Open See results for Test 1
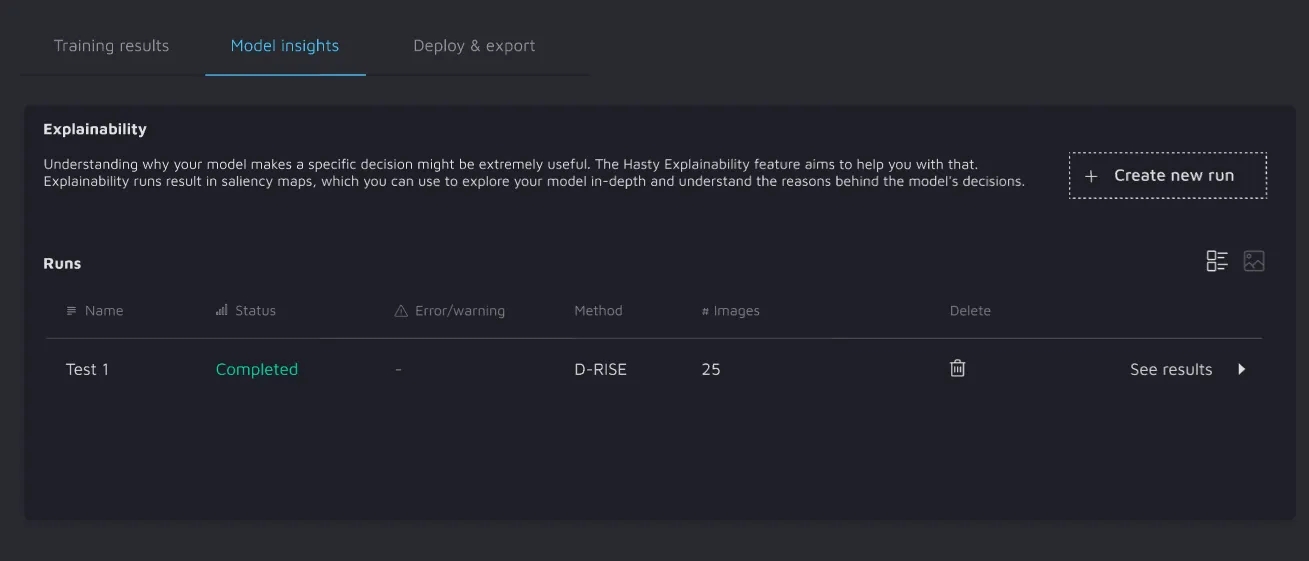 point(1170,369)
